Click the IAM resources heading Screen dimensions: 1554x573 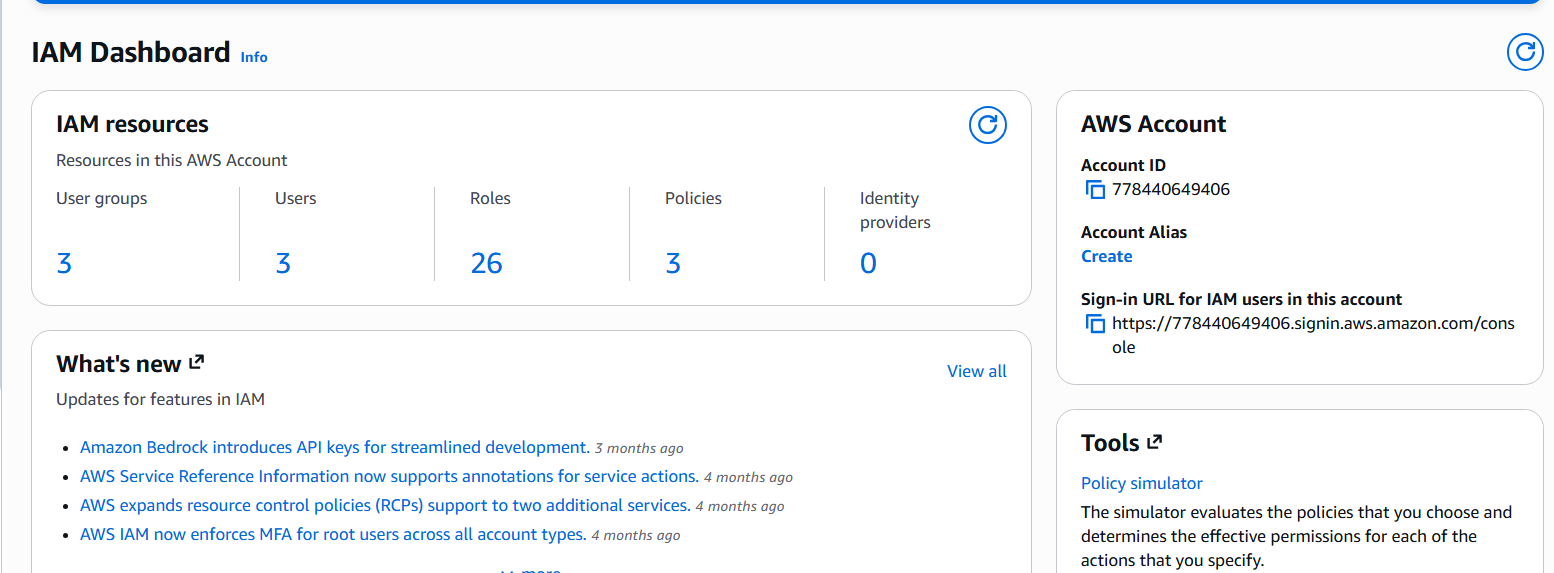(132, 124)
